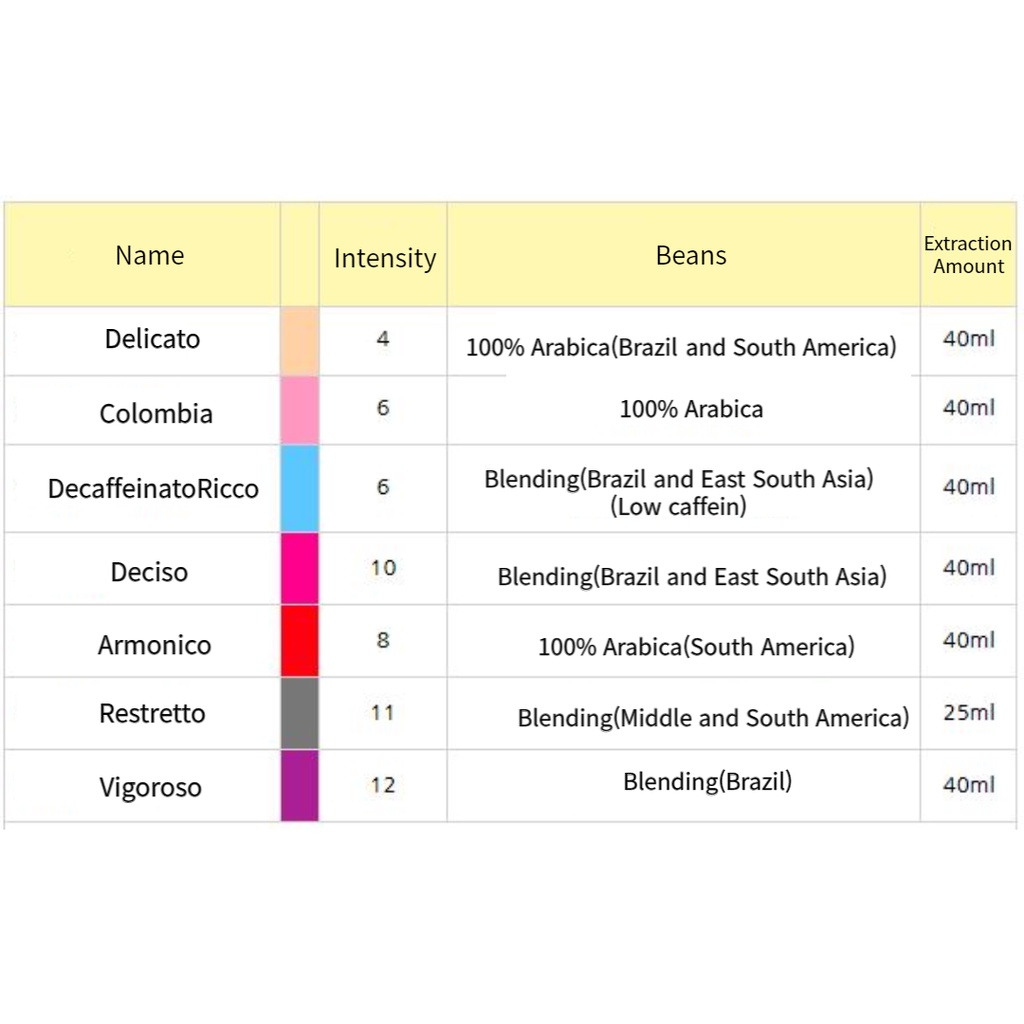Select Restretto's 25ml extraction amount
This screenshot has width=1024, height=1024.
point(968,713)
